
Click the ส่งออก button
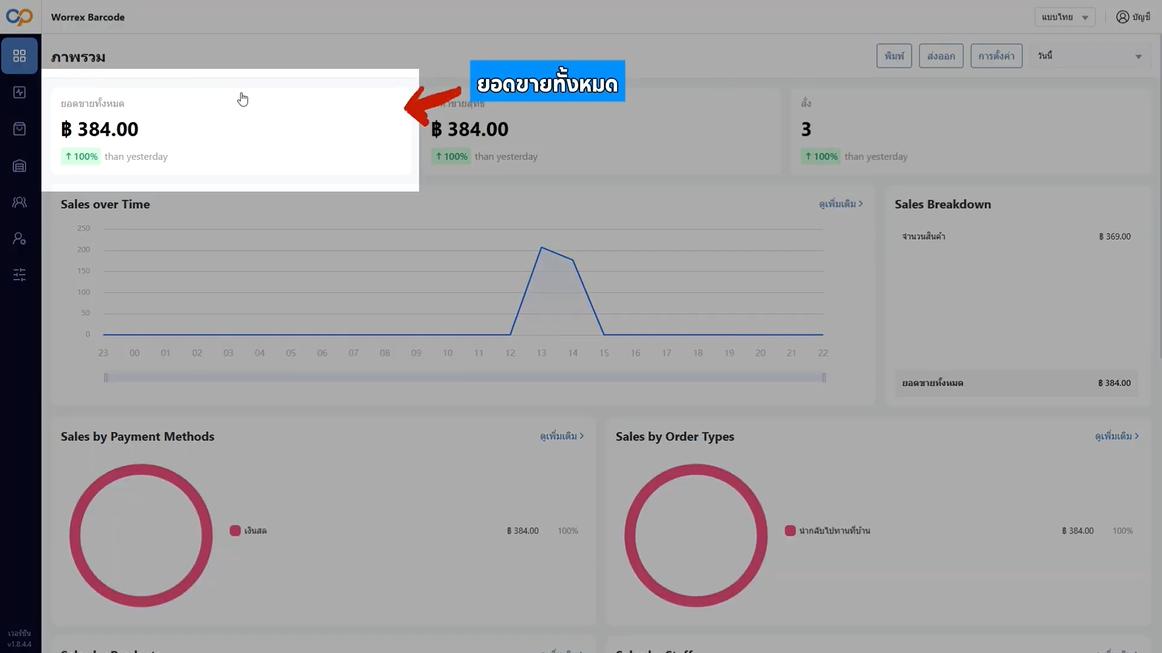[x=940, y=56]
